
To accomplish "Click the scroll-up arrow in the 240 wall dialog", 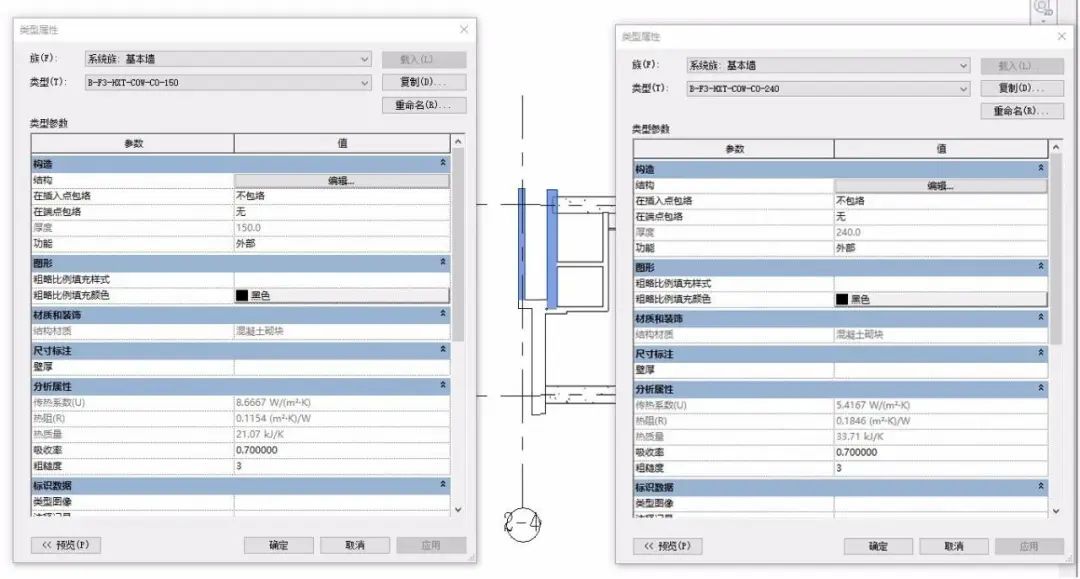I will pos(1056,147).
